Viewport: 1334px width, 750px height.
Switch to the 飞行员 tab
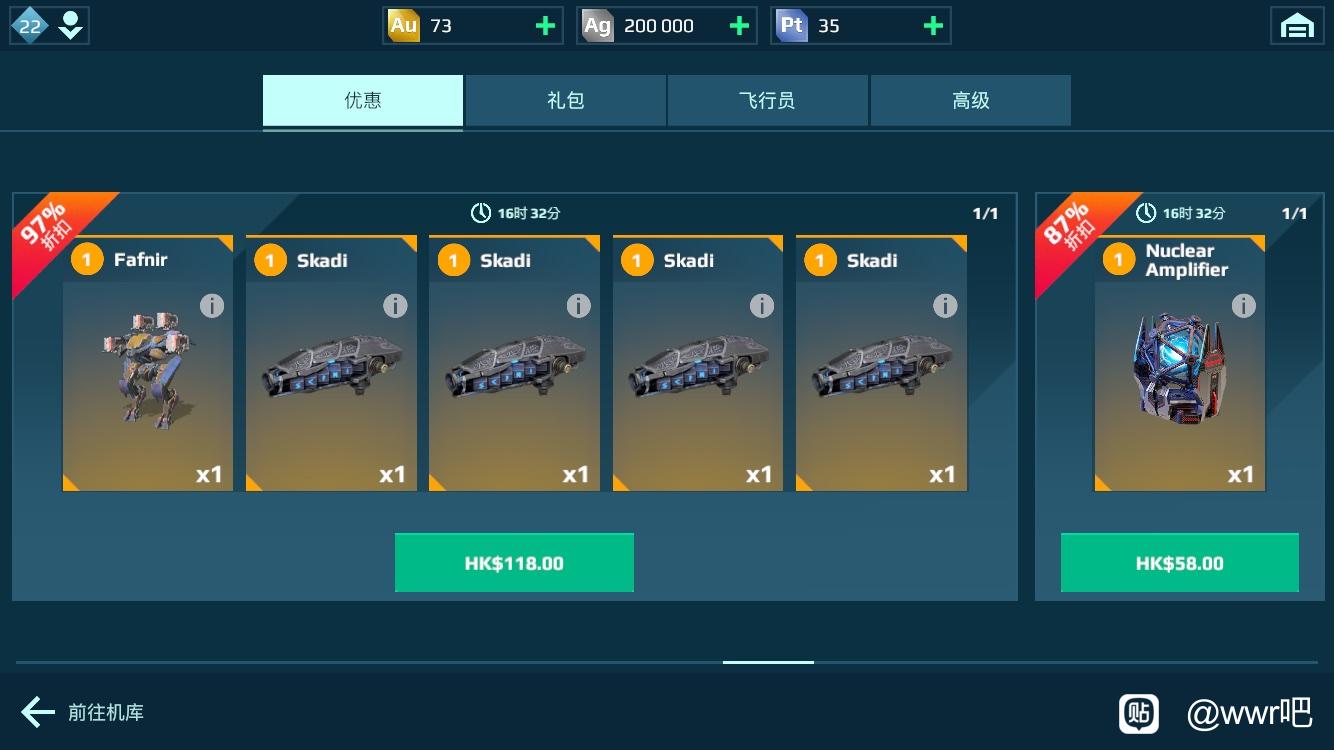(767, 100)
